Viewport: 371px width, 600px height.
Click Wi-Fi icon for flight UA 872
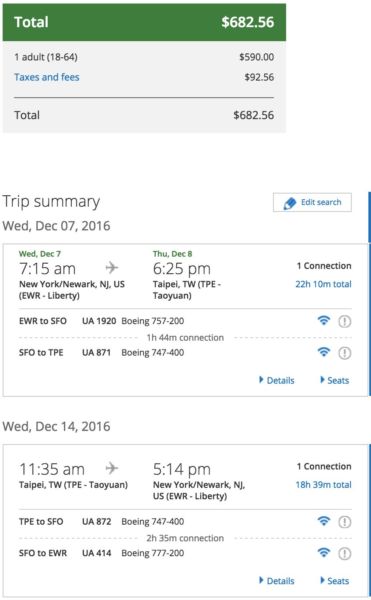(324, 521)
